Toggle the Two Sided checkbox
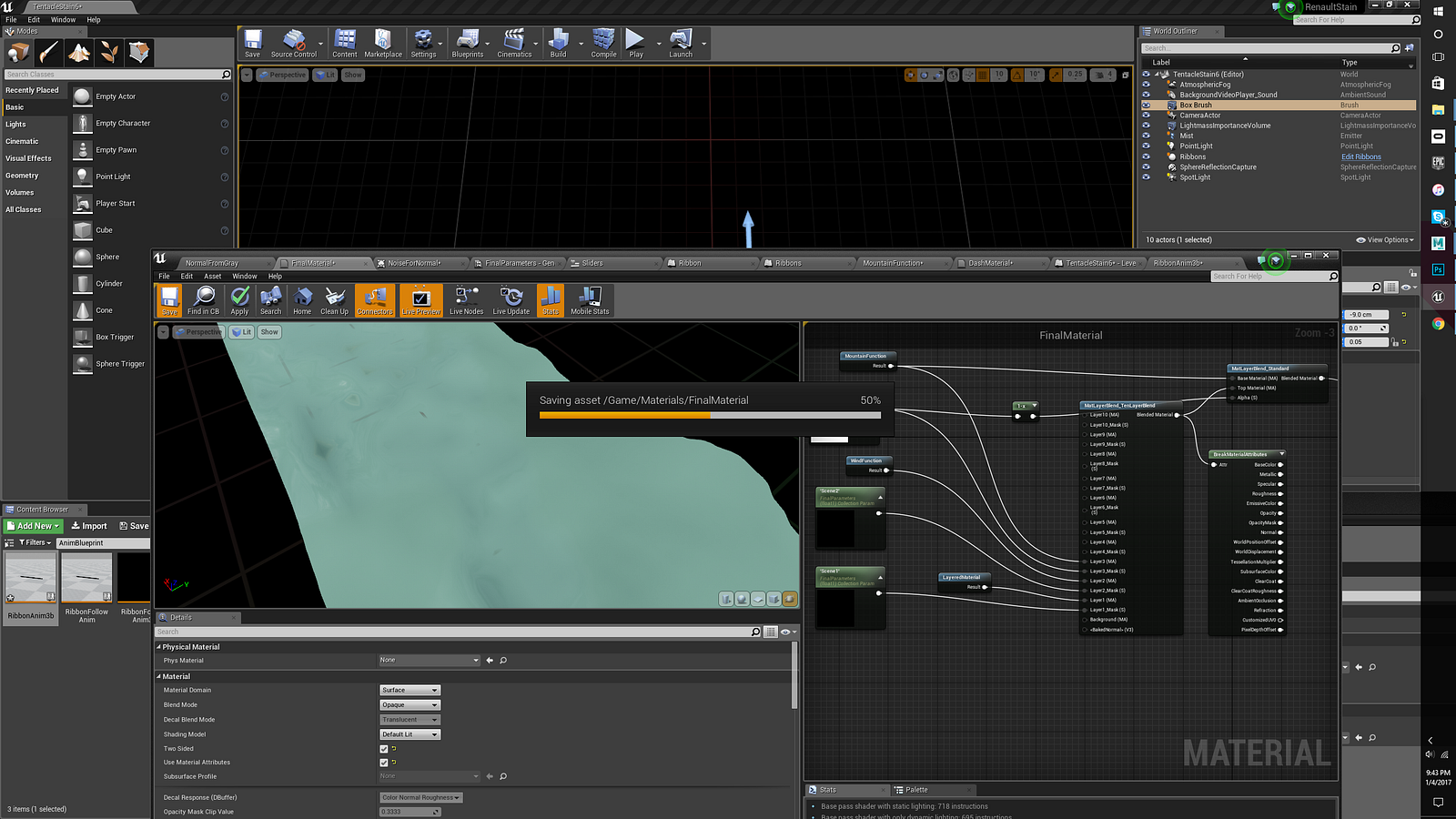 click(x=384, y=749)
